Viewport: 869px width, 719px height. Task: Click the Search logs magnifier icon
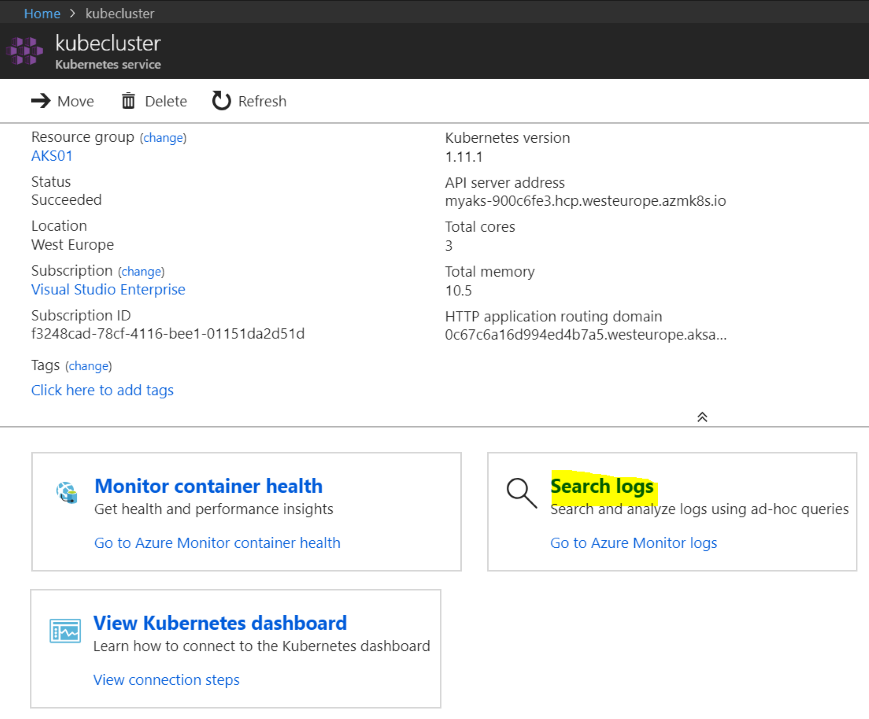(x=521, y=493)
